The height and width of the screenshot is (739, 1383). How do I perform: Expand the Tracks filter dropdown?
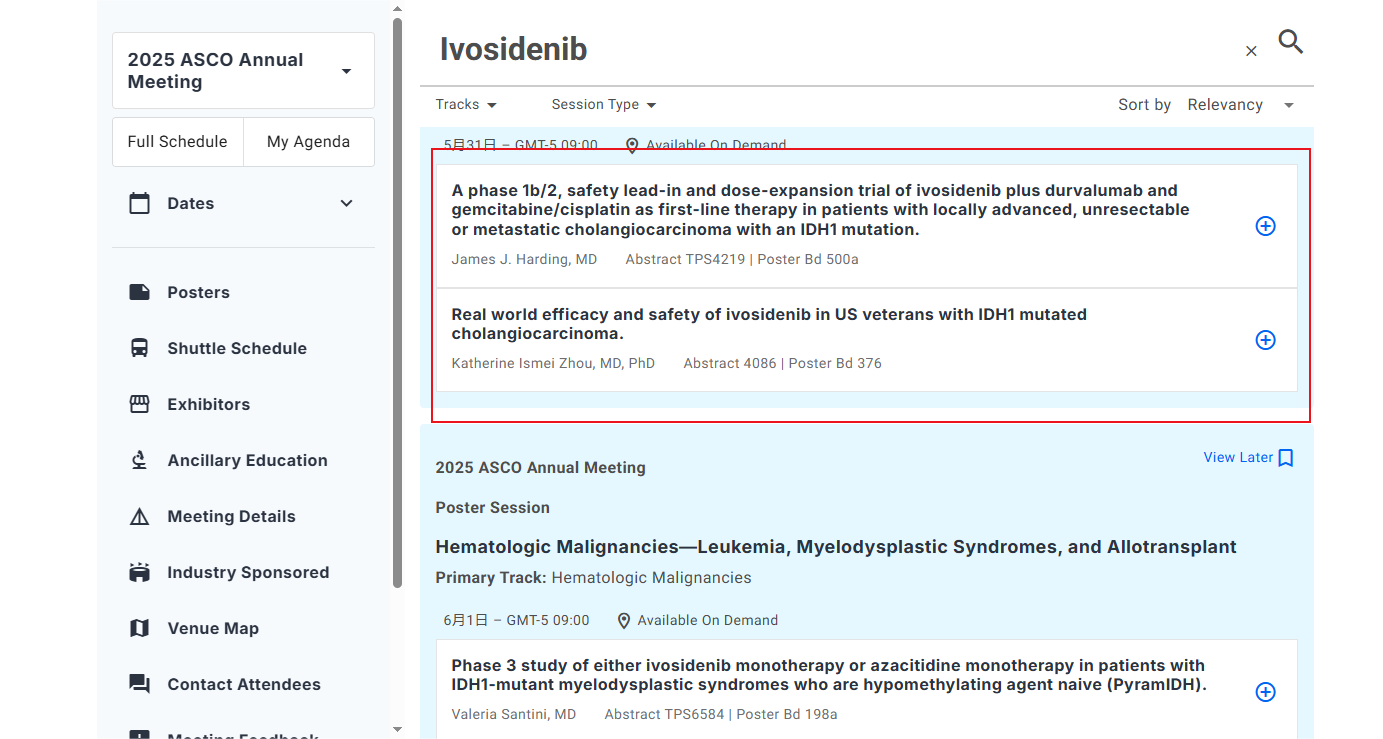(466, 105)
